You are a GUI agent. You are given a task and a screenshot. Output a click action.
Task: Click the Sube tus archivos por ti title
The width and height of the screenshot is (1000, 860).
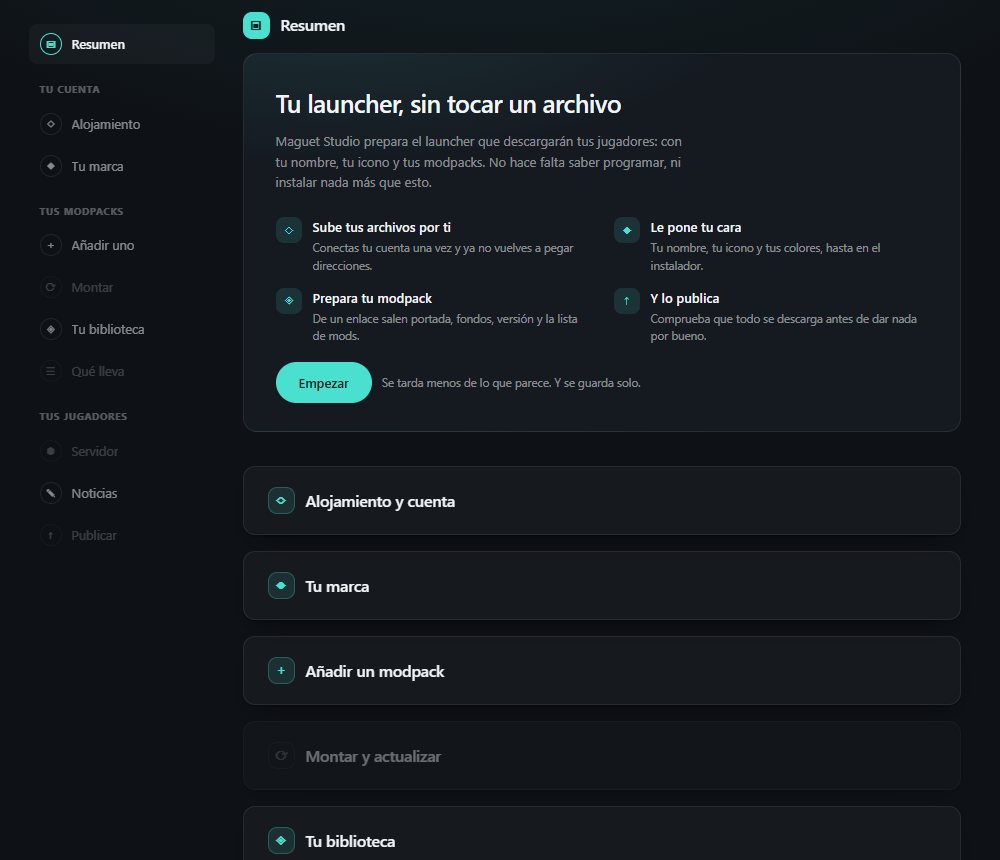[381, 227]
